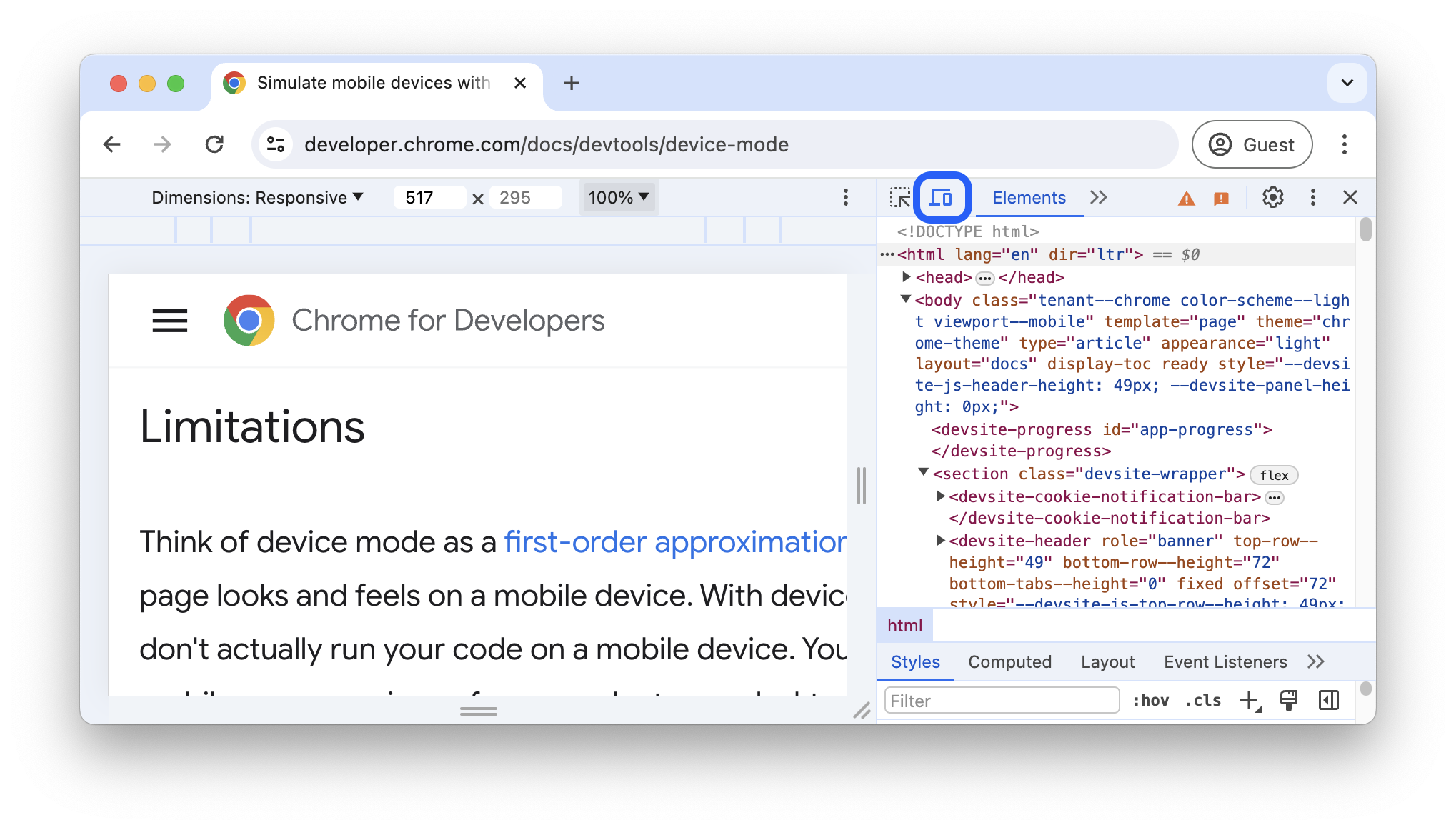Click the Elements panel icon

1029,196
